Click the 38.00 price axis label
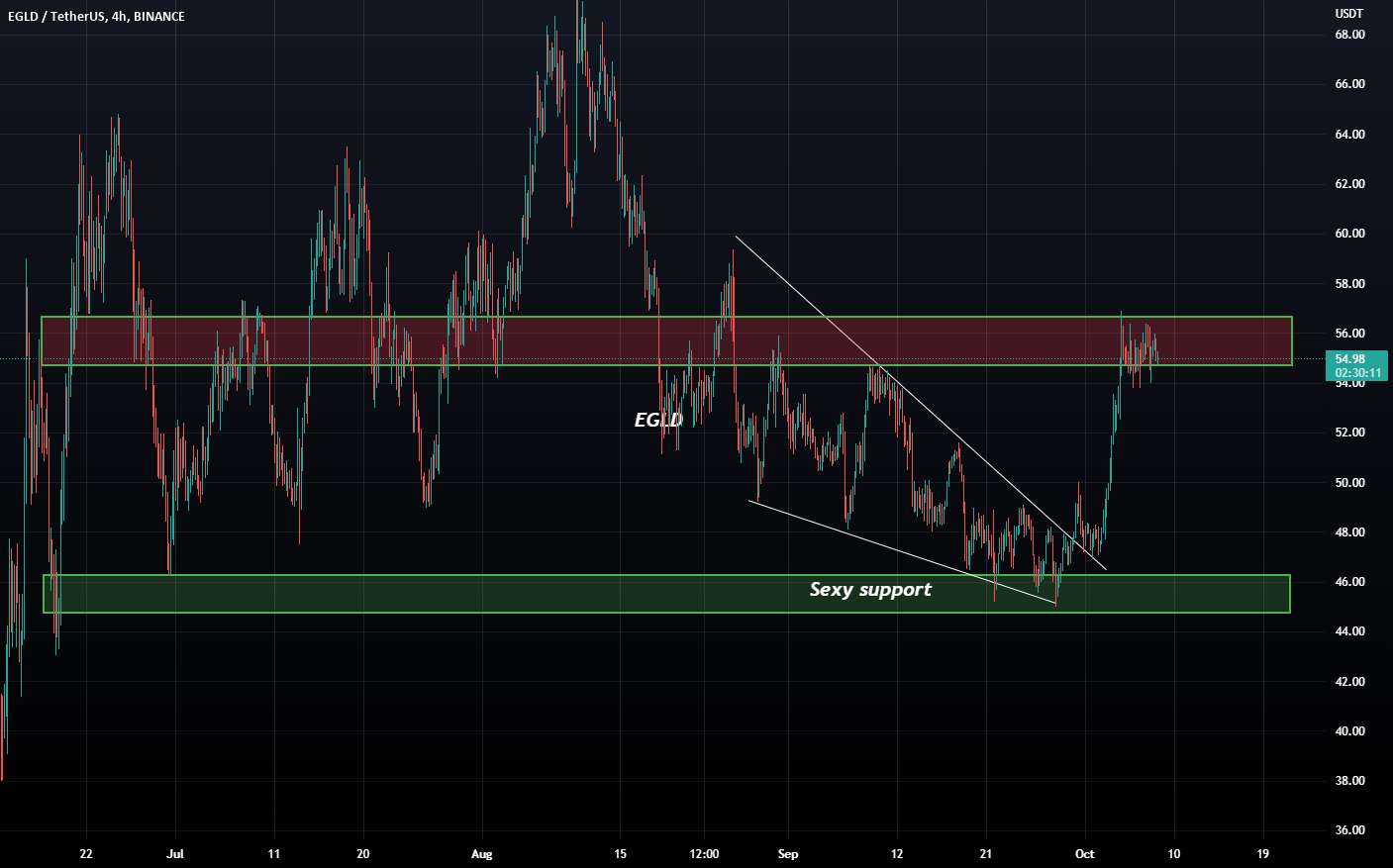Screen dimensions: 1393x868 point(1349,781)
